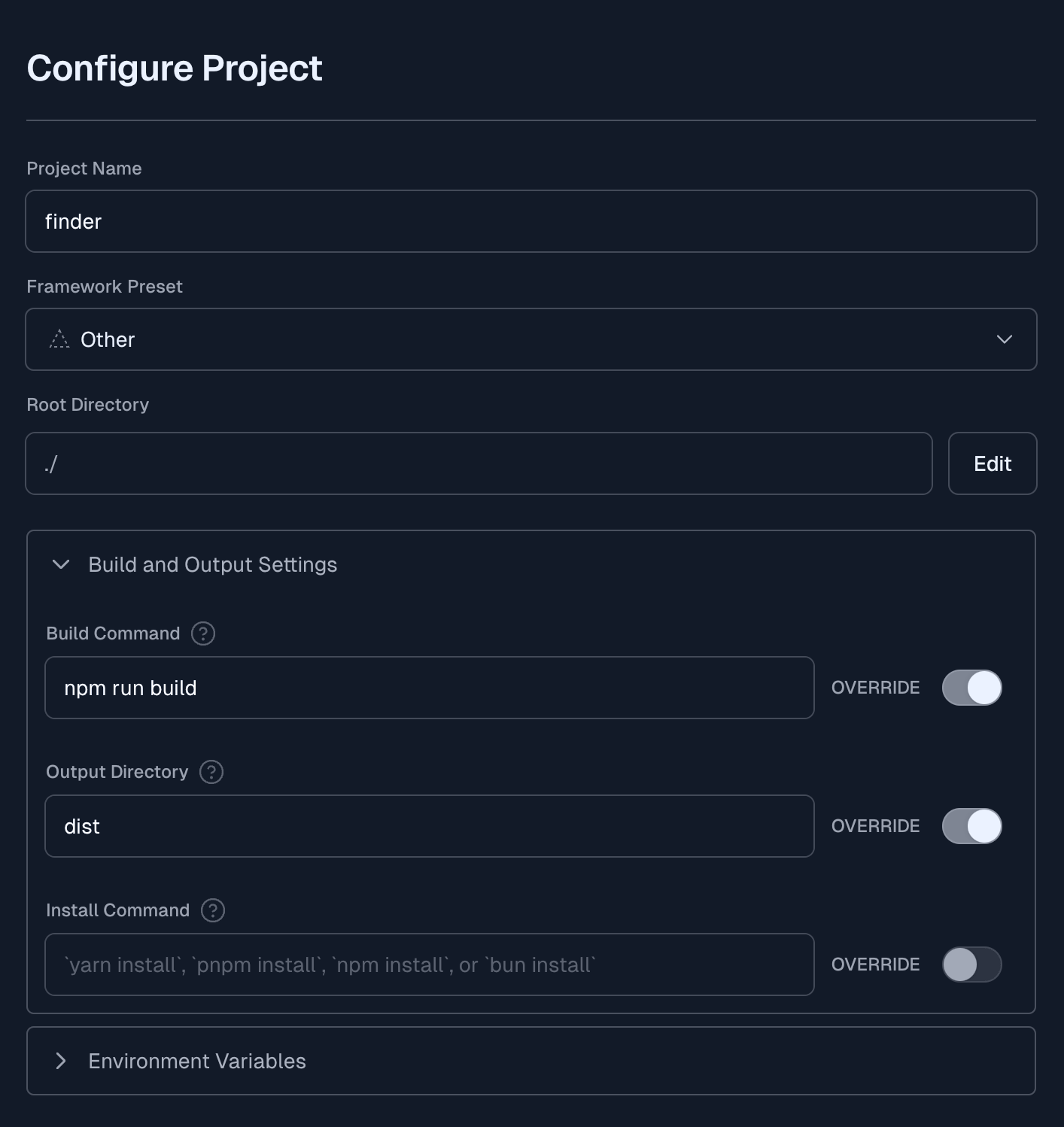Click the OVERRIDE label near Build Command
The image size is (1064, 1127).
[x=875, y=687]
